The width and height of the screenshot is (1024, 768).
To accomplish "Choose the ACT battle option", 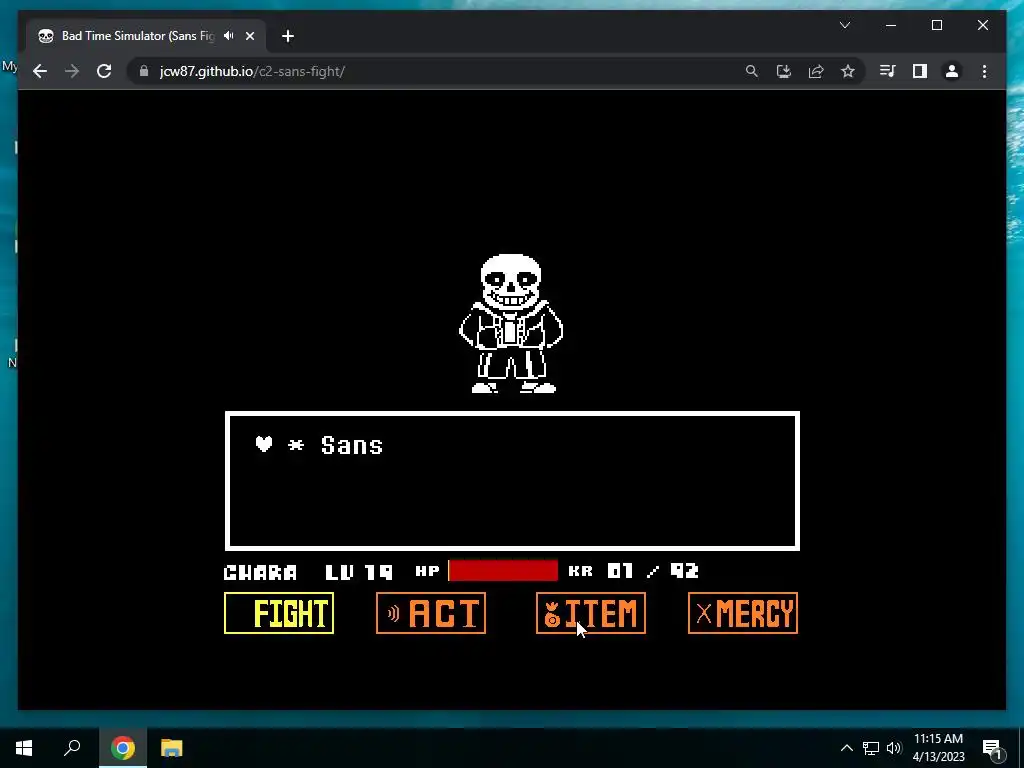I will [x=431, y=613].
